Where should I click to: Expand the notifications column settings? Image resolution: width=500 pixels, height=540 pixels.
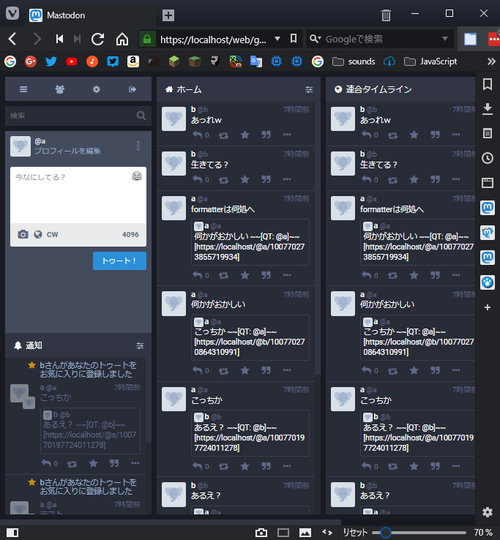[x=139, y=345]
